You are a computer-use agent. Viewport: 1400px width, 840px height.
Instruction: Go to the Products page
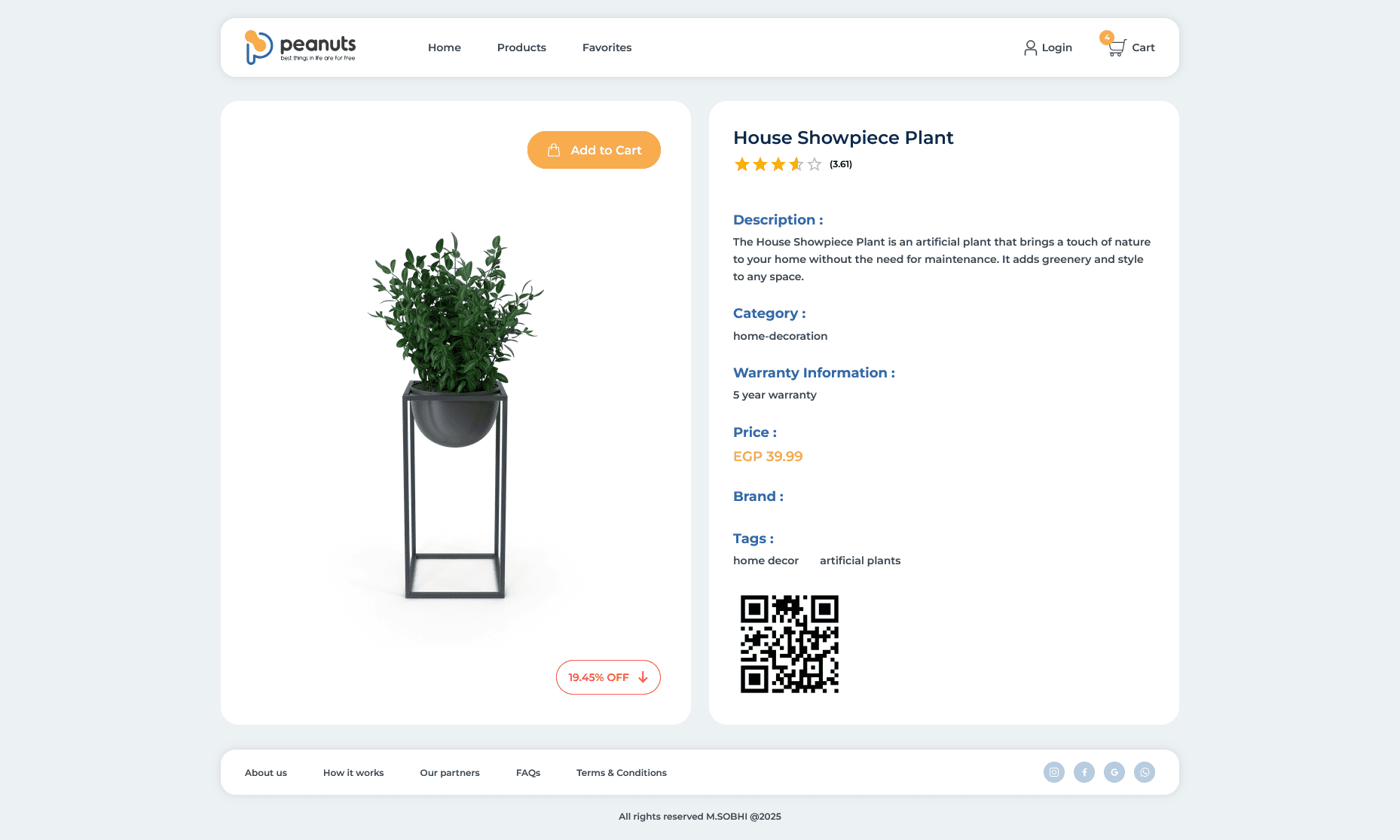521,47
